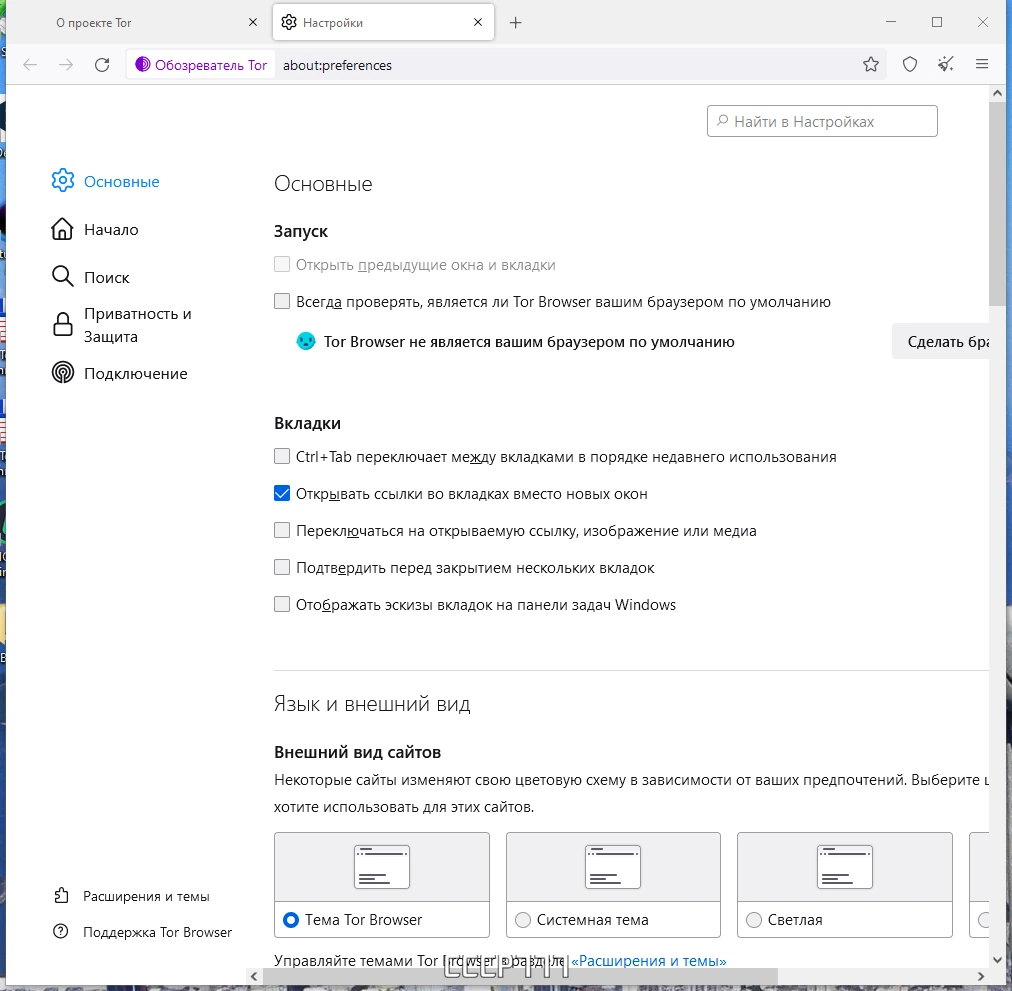Click the 'Язык и внешний вид' heading
Screen dimensions: 1012x991
372,704
